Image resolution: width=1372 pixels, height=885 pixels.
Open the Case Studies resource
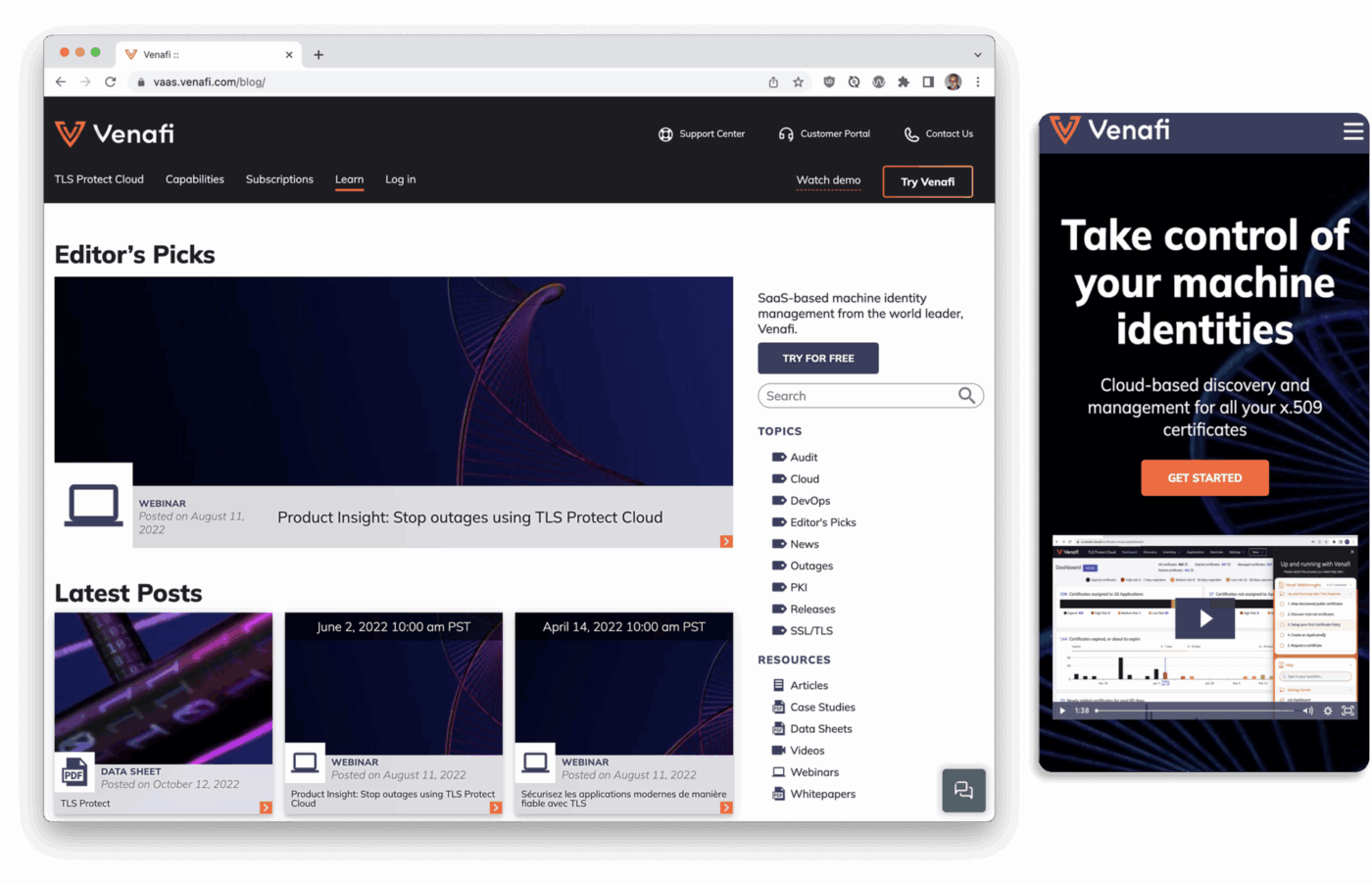pos(813,707)
